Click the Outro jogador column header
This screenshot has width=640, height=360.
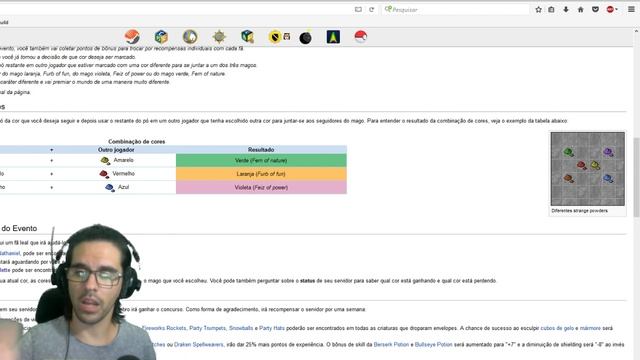[116, 150]
